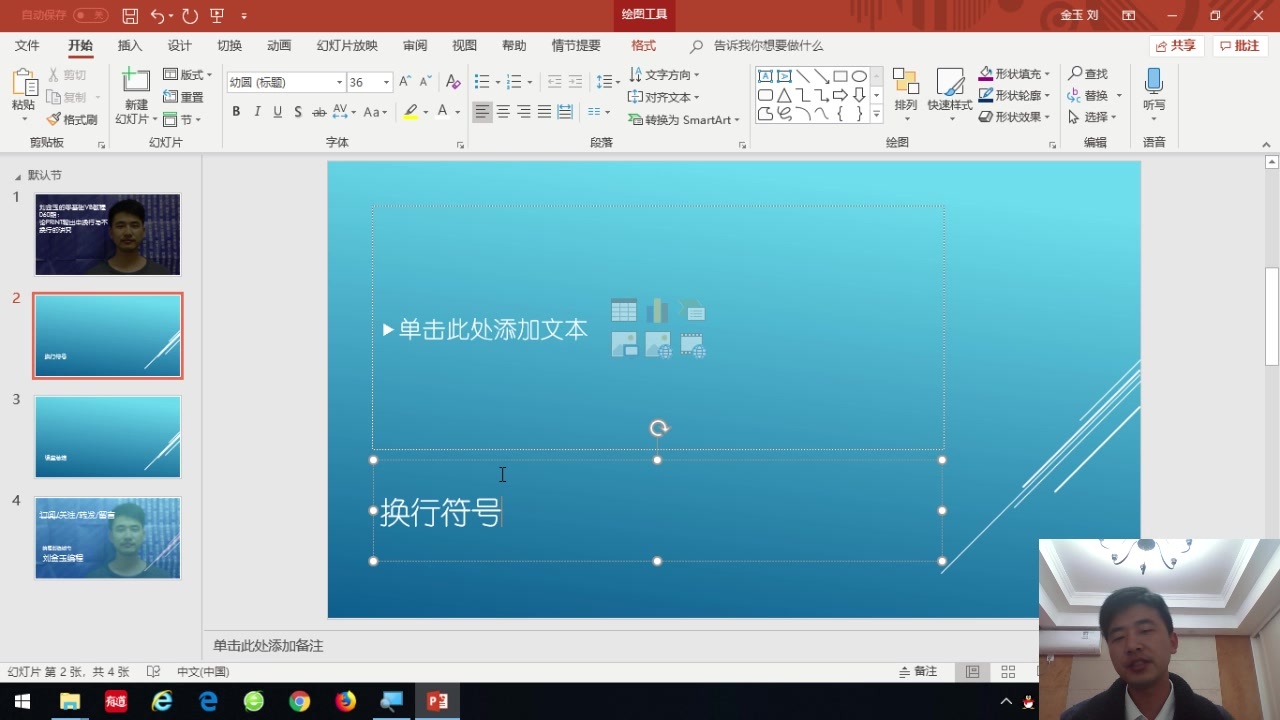1280x720 pixels.
Task: Click Shape Outline (形状轮廓) color pen
Action: [x=986, y=96]
